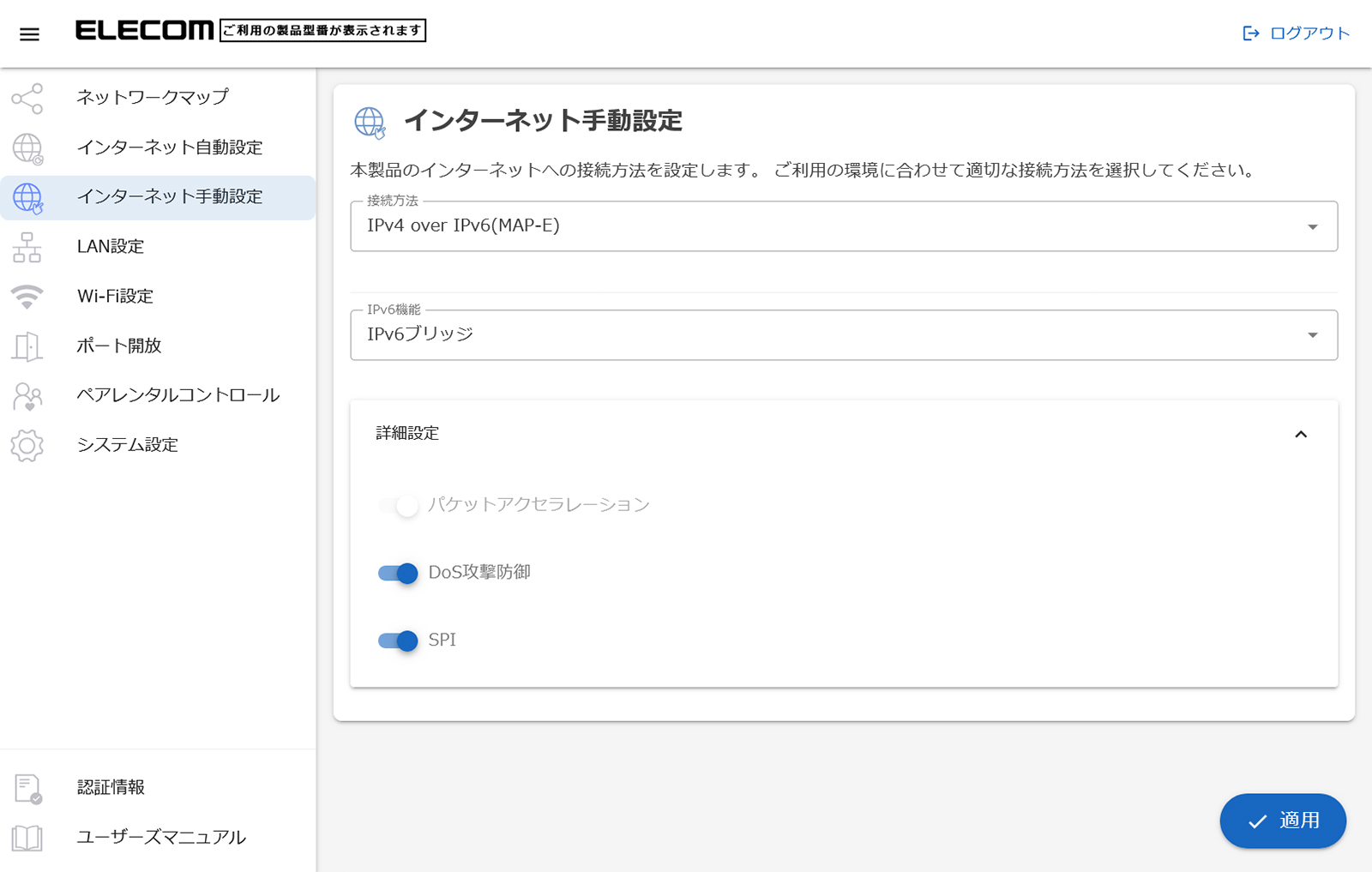Click the system settings gear icon

[27, 446]
